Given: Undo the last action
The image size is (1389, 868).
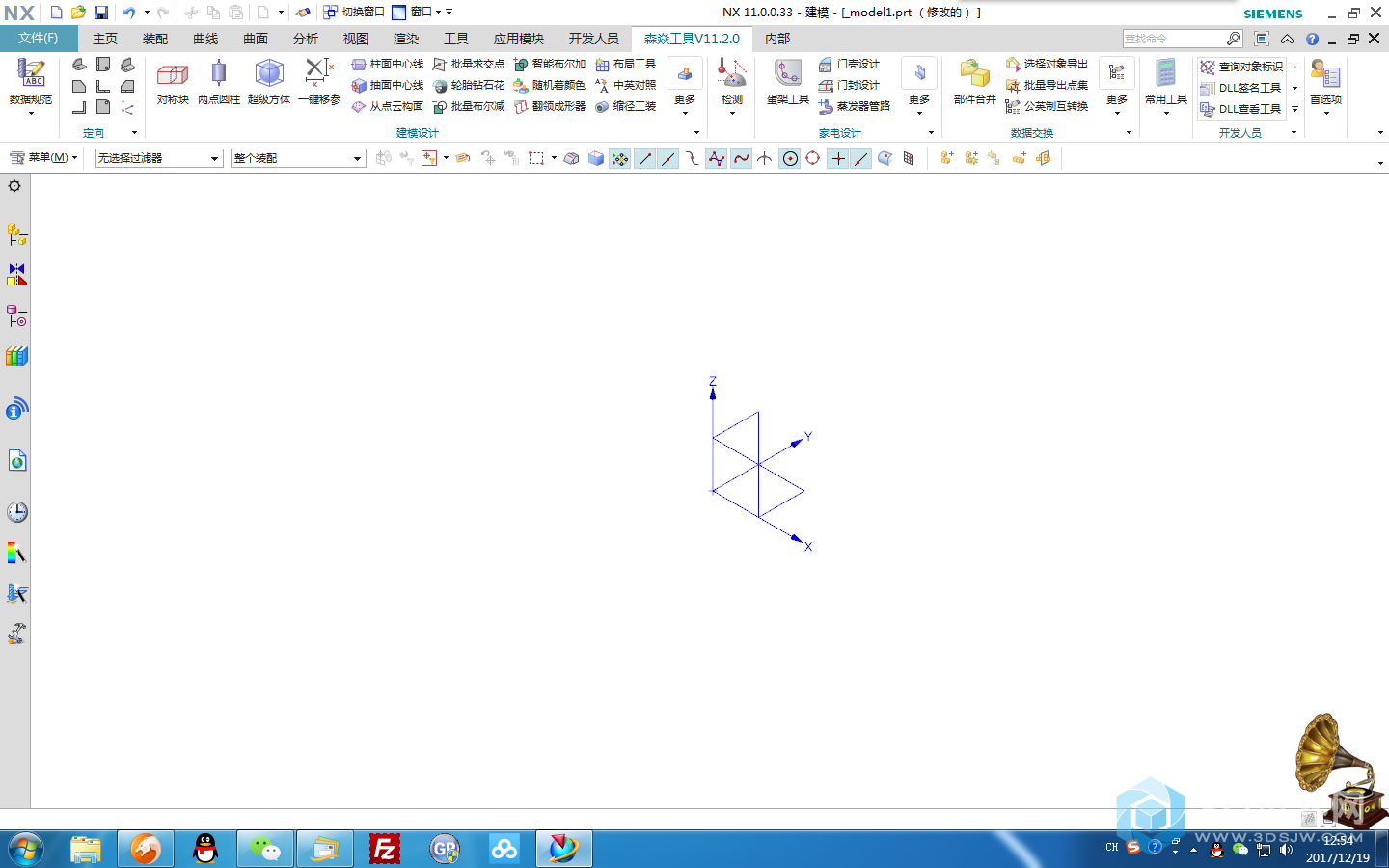Looking at the screenshot, I should tap(129, 13).
